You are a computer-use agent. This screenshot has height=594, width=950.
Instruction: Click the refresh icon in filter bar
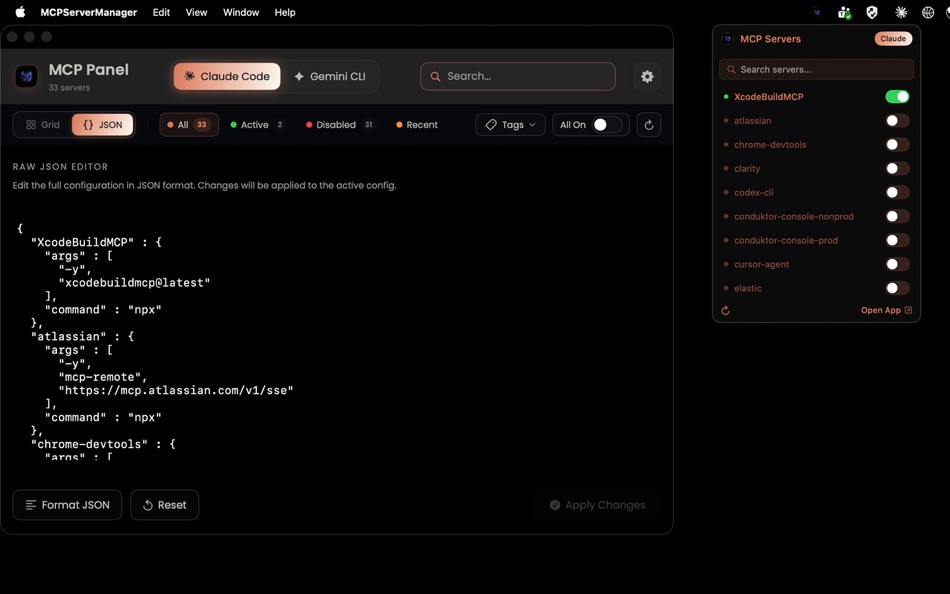(648, 125)
